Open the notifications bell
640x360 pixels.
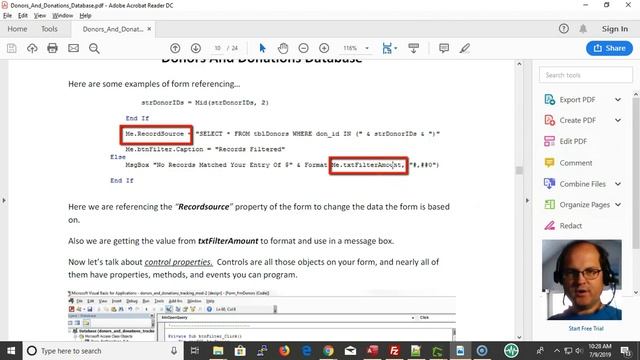(583, 29)
